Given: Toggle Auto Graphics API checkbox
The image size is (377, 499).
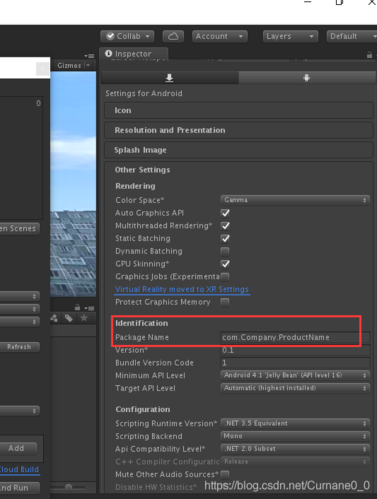Looking at the screenshot, I should pos(225,213).
